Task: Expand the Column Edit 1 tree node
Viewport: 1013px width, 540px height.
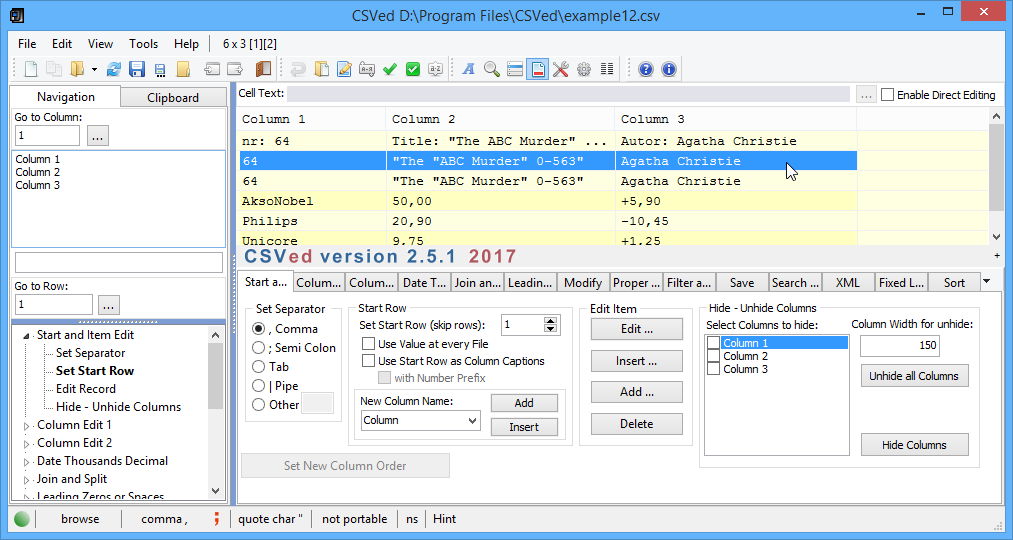Action: coord(26,426)
